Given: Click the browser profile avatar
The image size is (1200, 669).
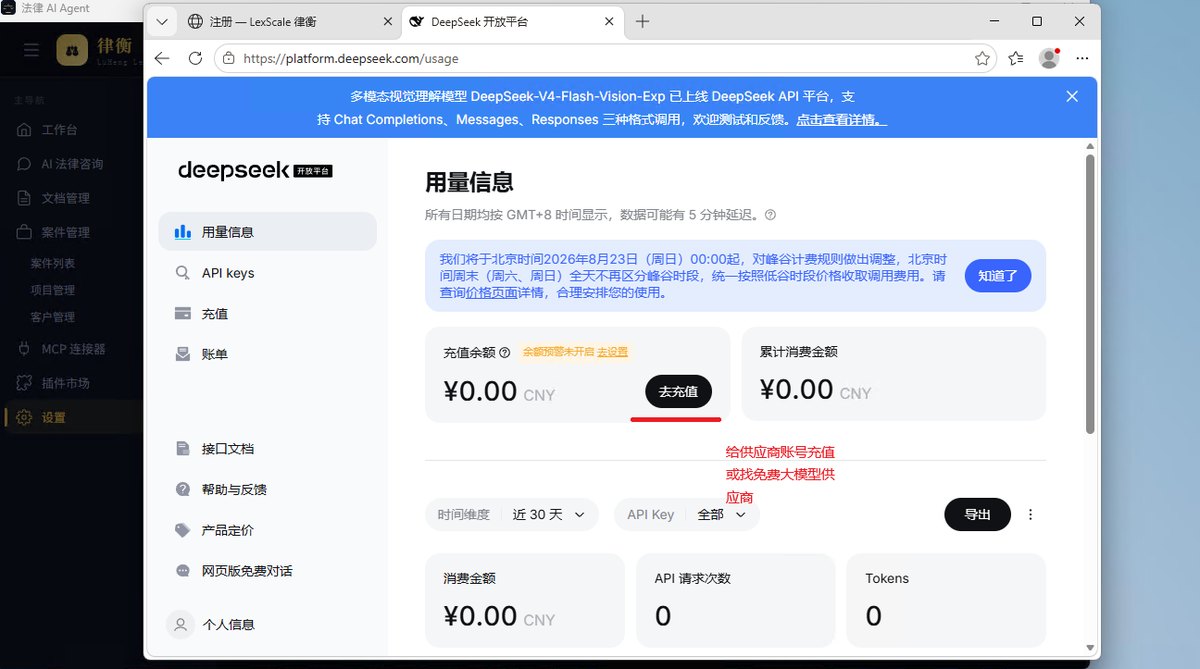Looking at the screenshot, I should 1049,58.
